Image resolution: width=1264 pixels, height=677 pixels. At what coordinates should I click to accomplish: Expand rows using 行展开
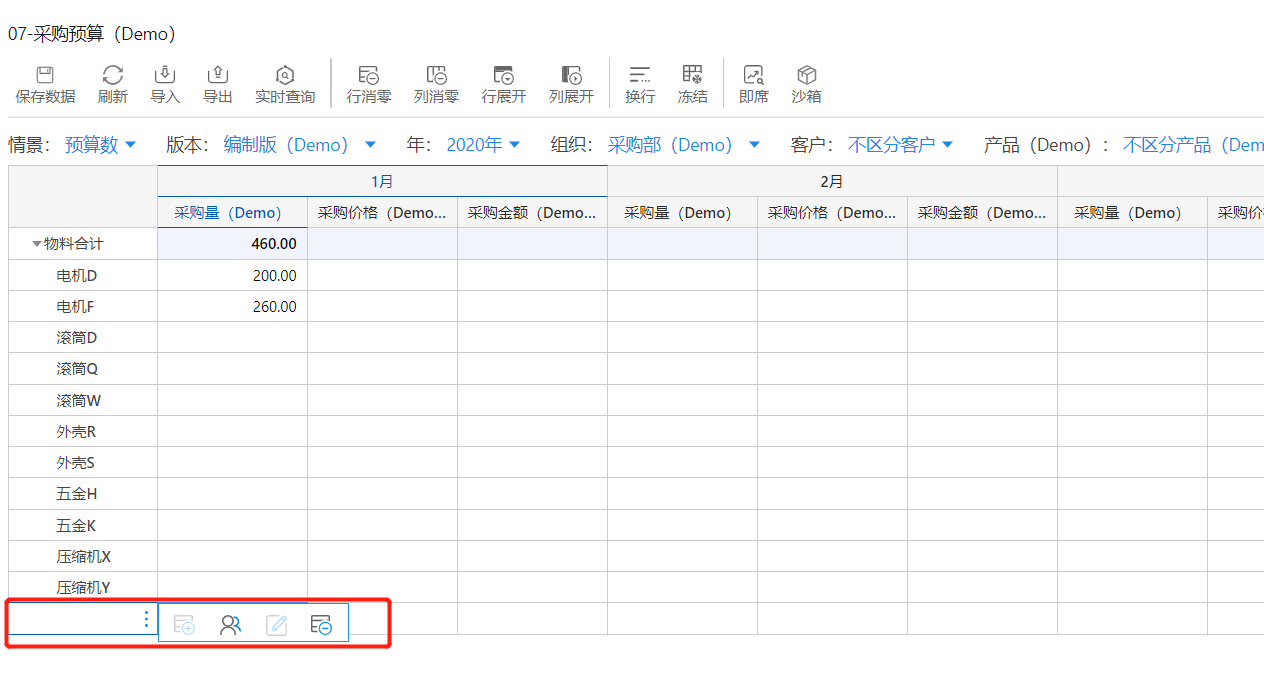[503, 76]
